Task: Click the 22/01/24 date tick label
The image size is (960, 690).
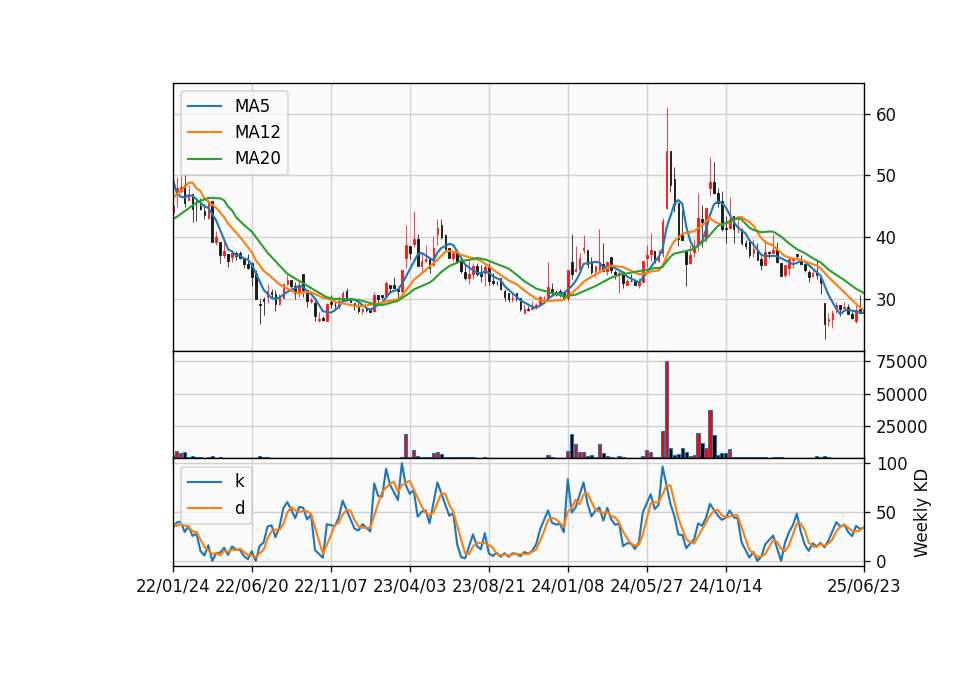Action: click(x=173, y=586)
